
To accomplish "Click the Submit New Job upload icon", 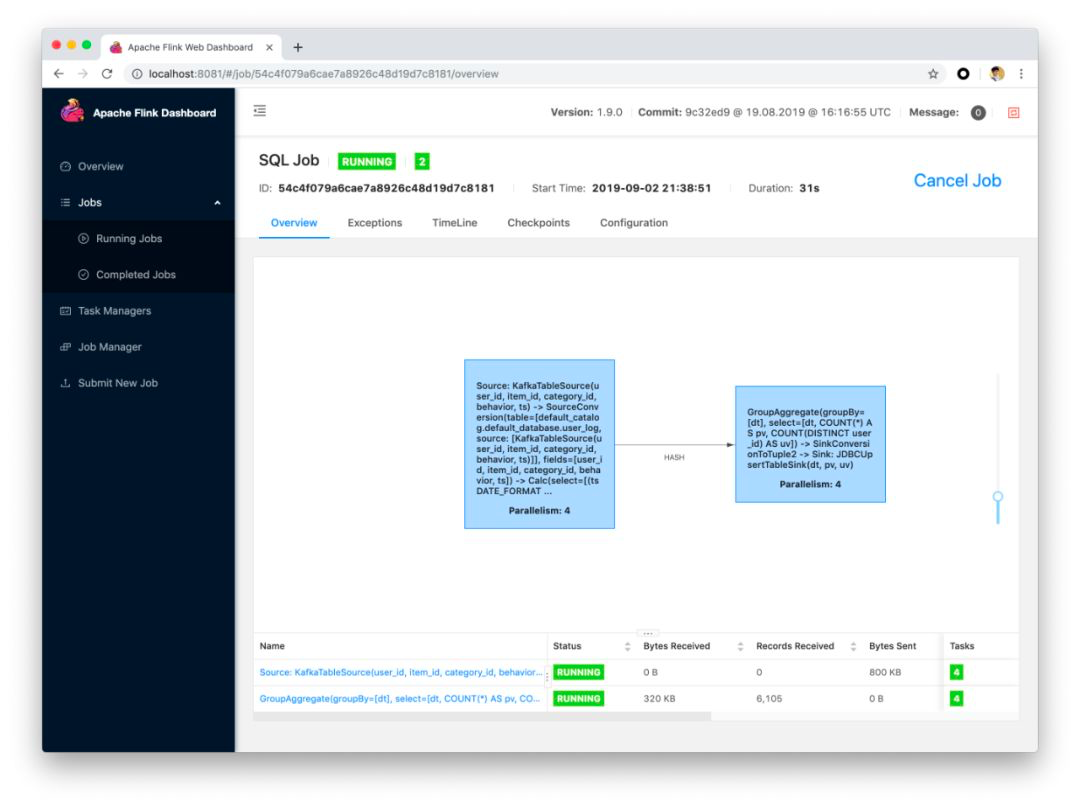I will (65, 383).
